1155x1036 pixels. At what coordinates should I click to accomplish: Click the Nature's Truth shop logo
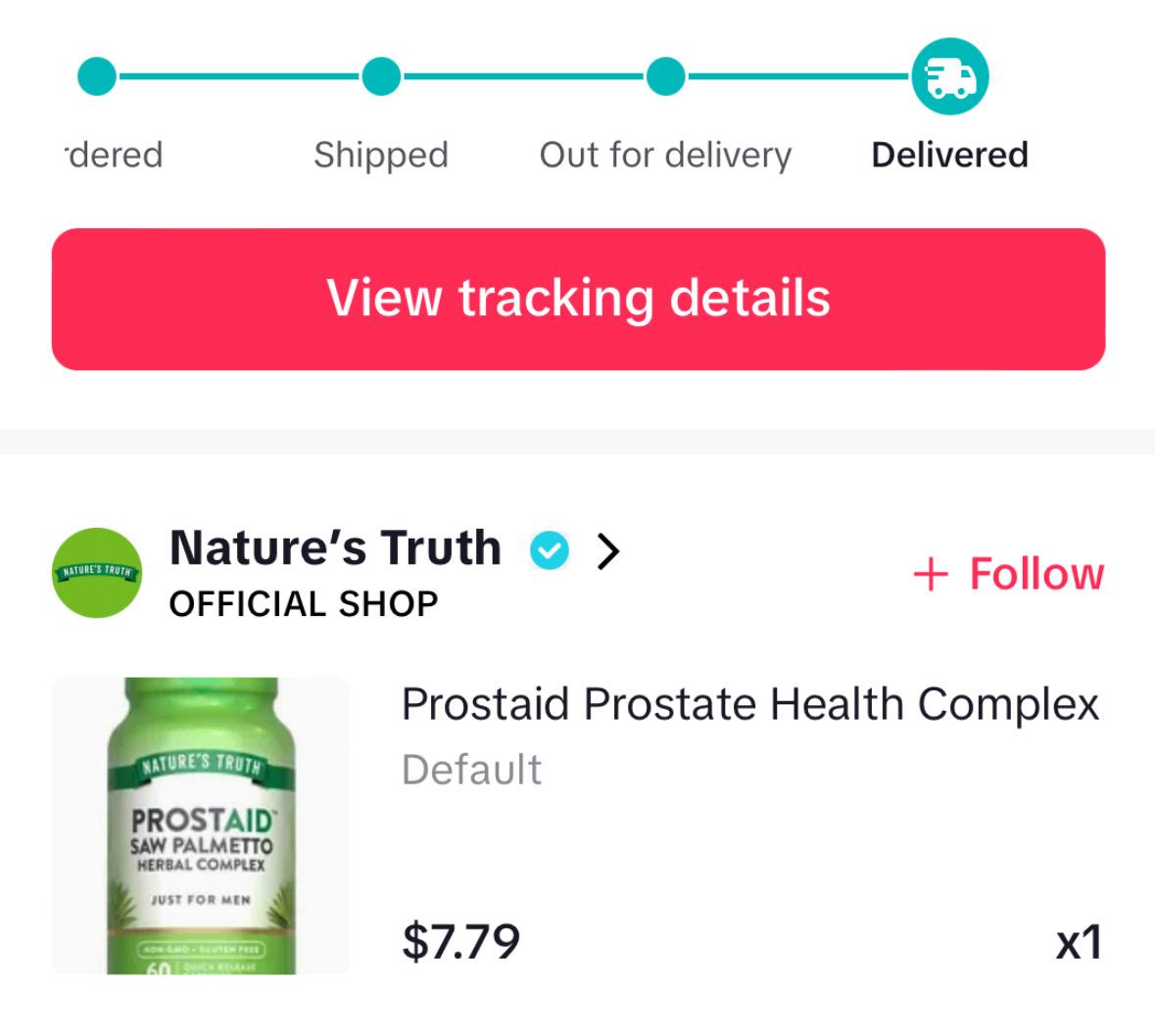[96, 573]
